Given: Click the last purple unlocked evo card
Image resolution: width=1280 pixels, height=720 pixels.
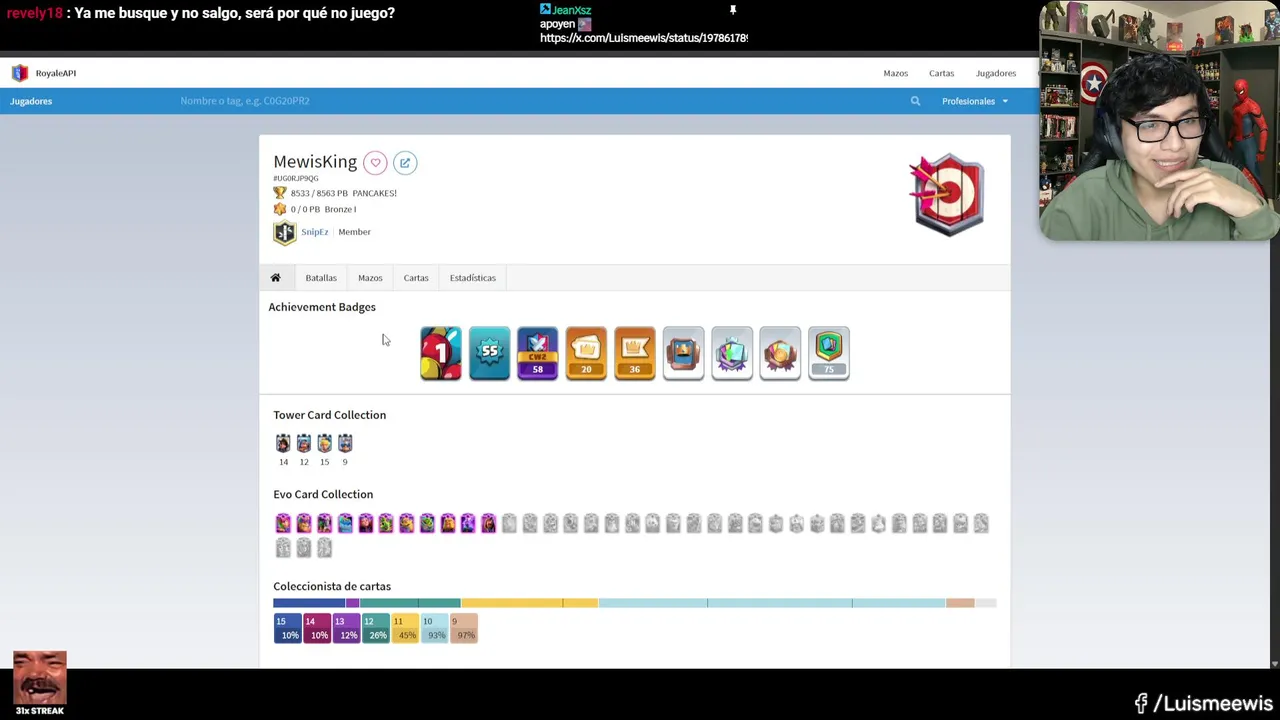Looking at the screenshot, I should pyautogui.click(x=488, y=523).
